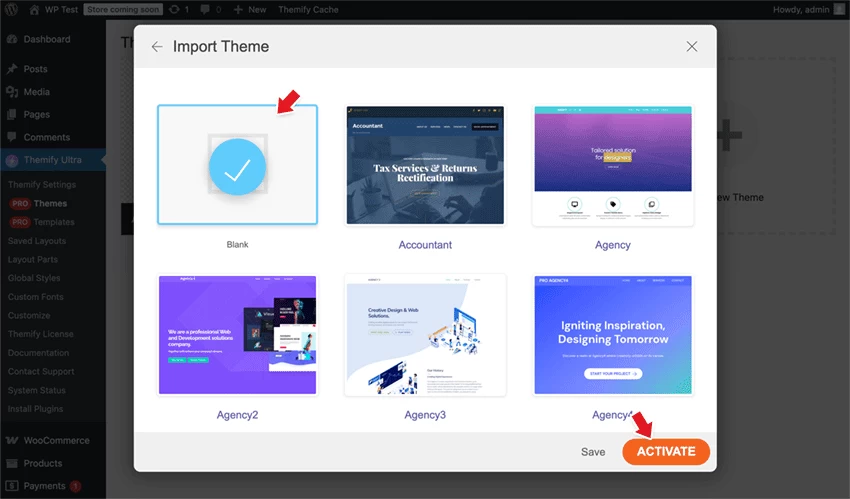The height and width of the screenshot is (499, 850).
Task: Open the Themify Cache admin bar menu
Action: point(308,9)
